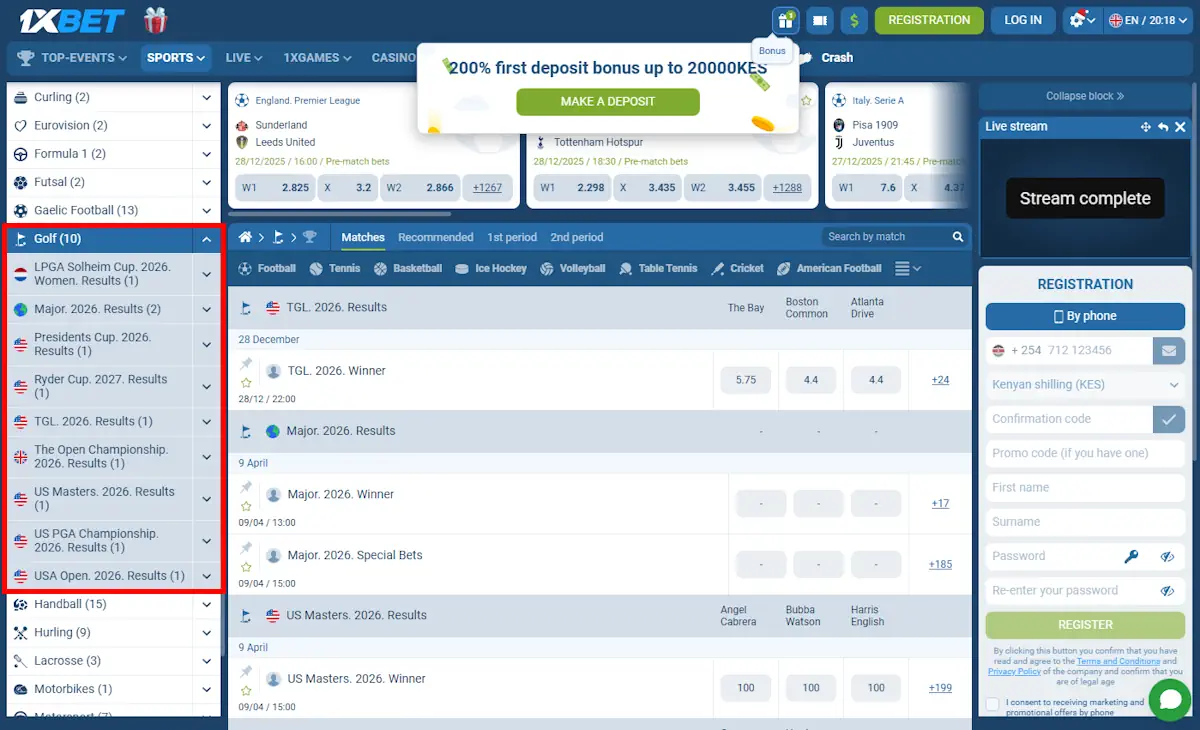Click the MAKE A DEPOSIT button
This screenshot has height=730, width=1200.
point(608,102)
